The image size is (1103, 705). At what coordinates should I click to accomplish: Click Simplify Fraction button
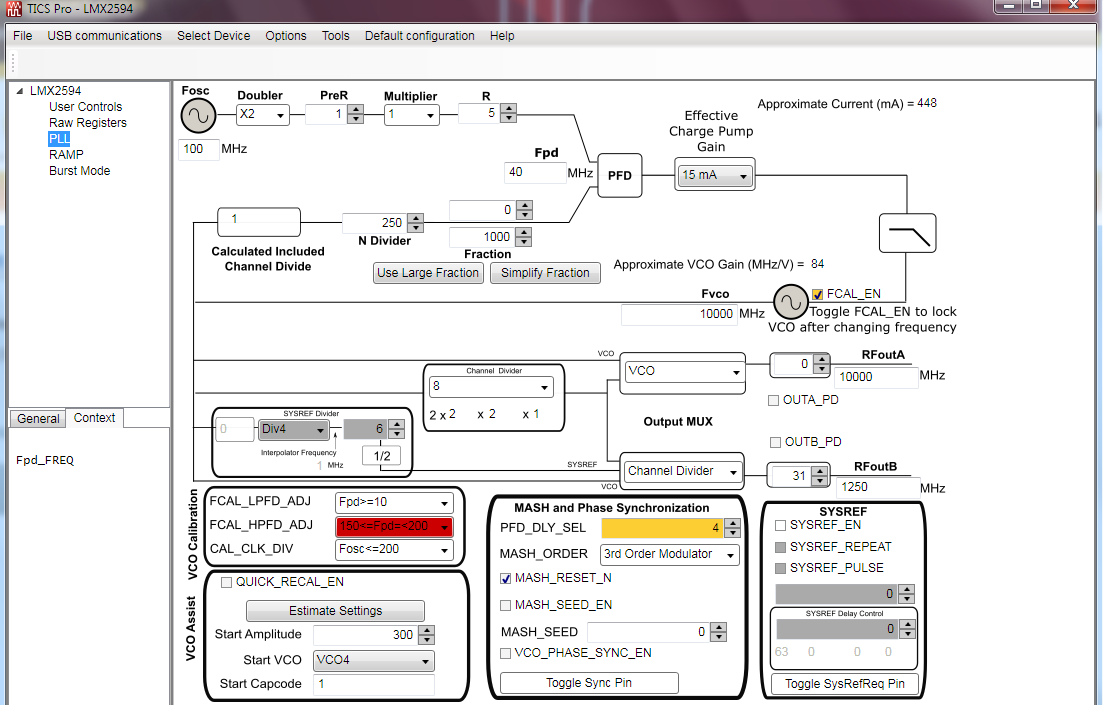click(x=545, y=273)
